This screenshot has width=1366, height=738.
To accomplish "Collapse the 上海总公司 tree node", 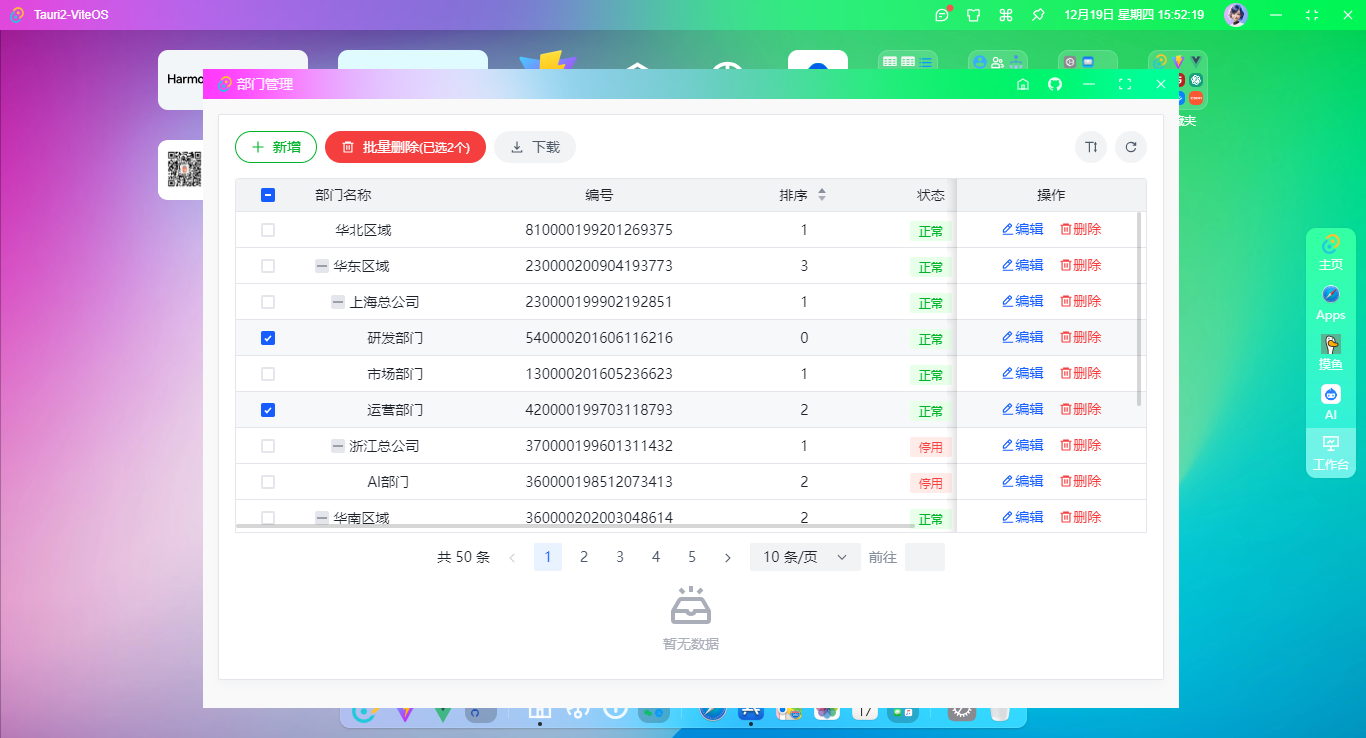I will pyautogui.click(x=338, y=302).
